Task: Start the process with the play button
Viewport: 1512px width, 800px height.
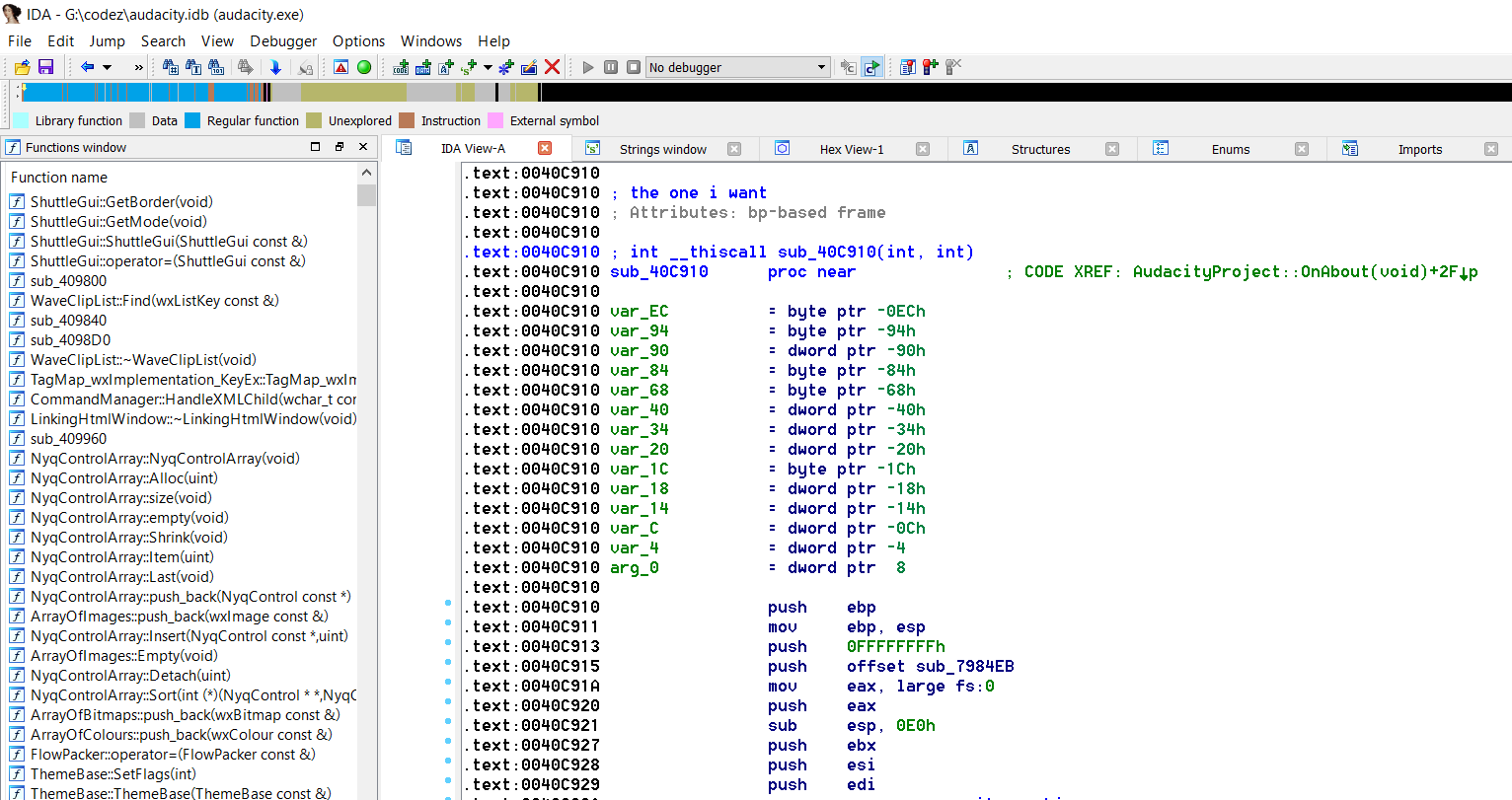Action: 588,67
